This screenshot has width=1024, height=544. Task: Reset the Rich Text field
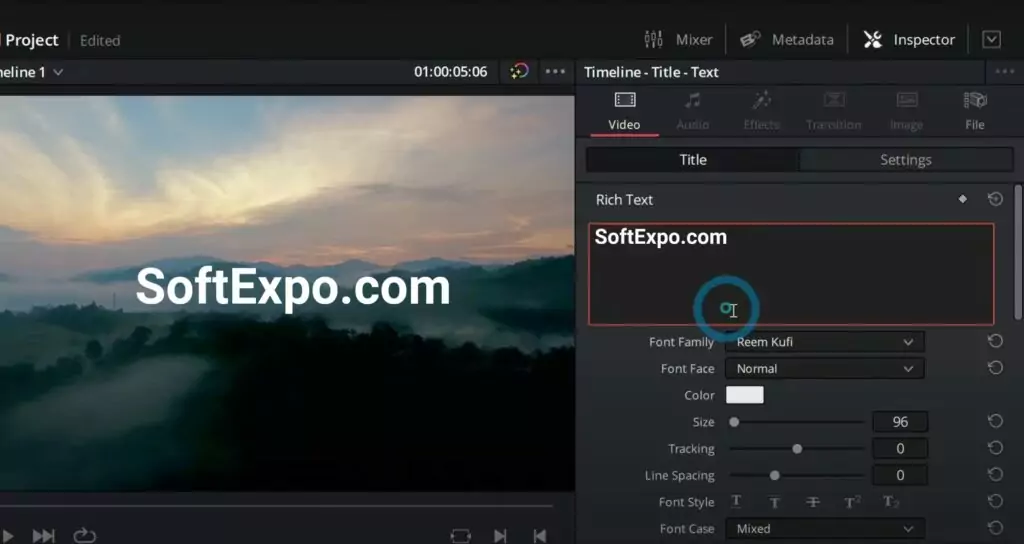click(x=995, y=199)
